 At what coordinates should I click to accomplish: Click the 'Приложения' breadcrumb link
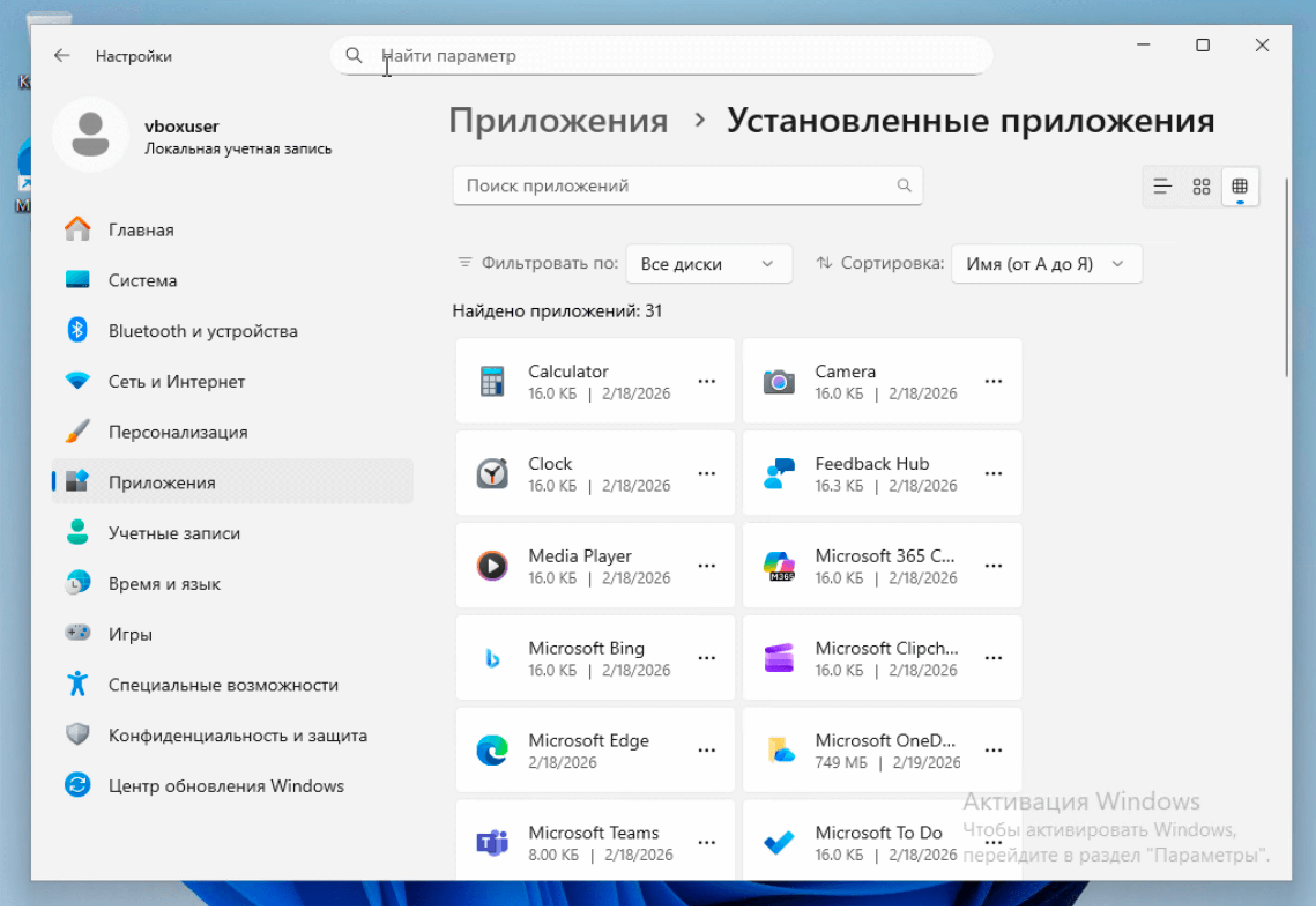coord(558,121)
